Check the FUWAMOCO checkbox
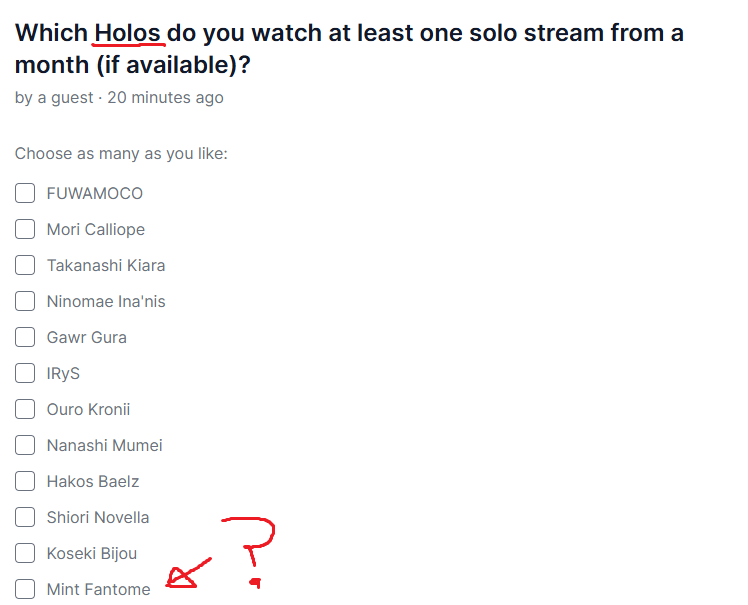 tap(25, 193)
